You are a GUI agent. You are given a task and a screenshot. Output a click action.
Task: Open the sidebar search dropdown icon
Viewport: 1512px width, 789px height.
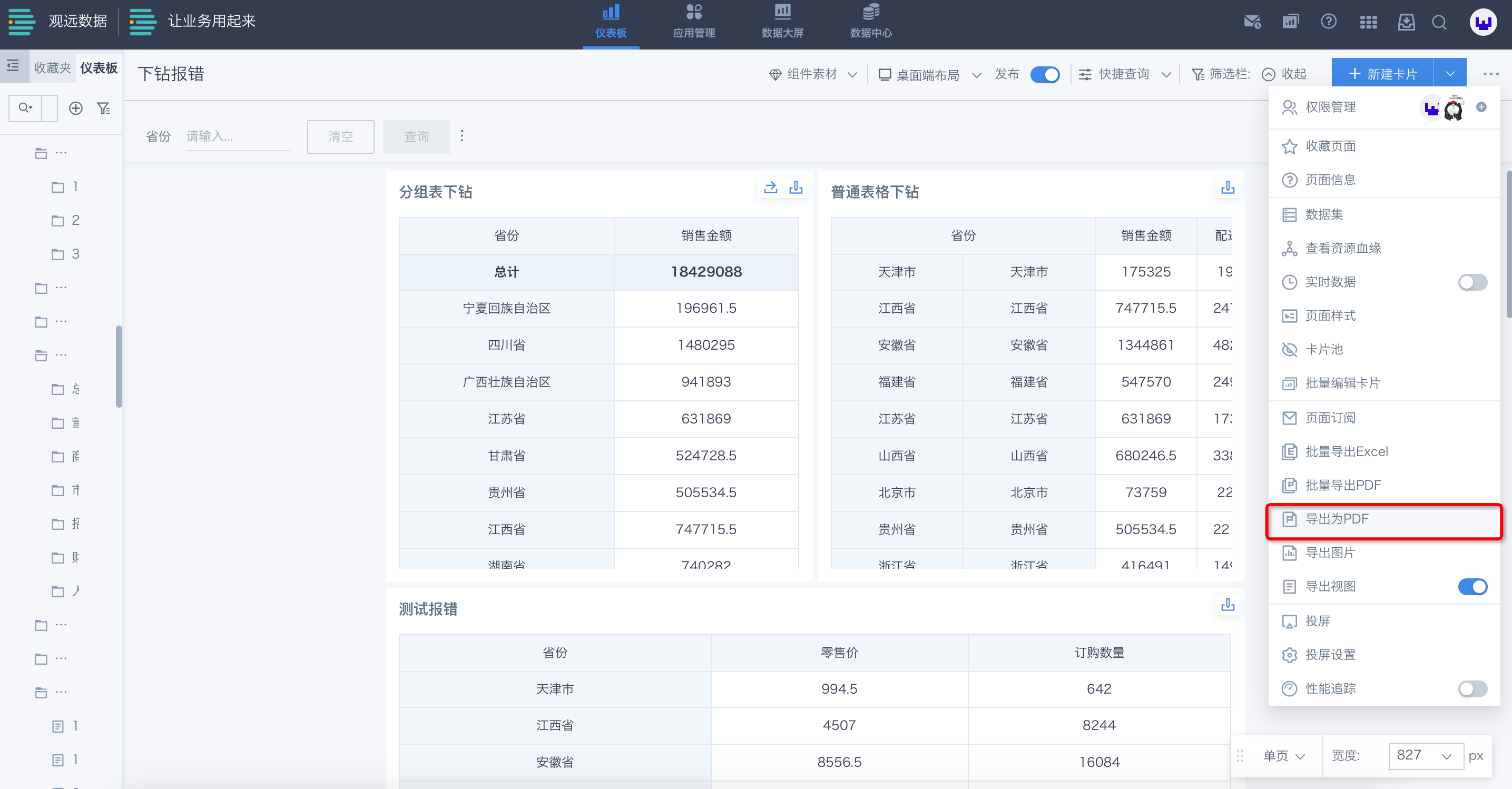coord(25,108)
